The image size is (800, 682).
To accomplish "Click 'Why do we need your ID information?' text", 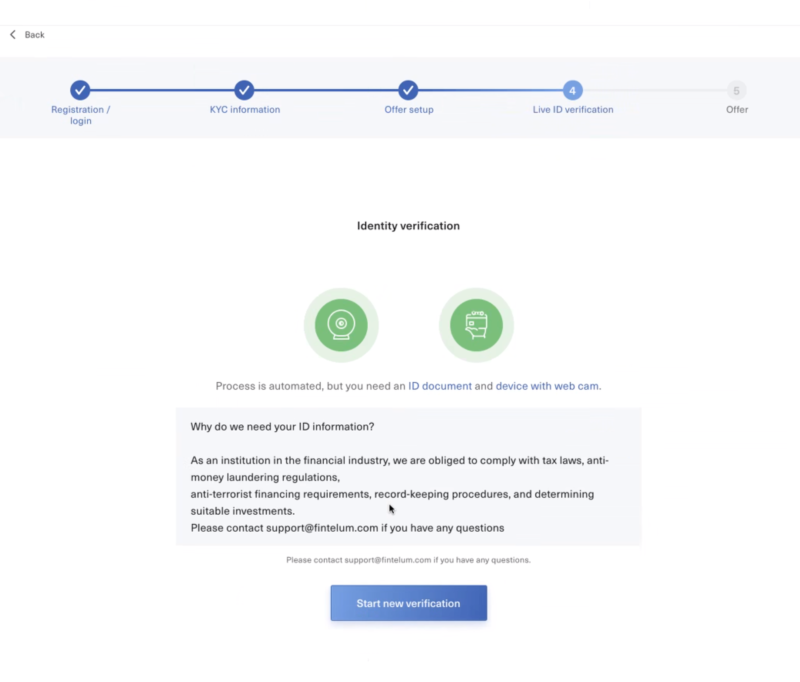I will [282, 426].
